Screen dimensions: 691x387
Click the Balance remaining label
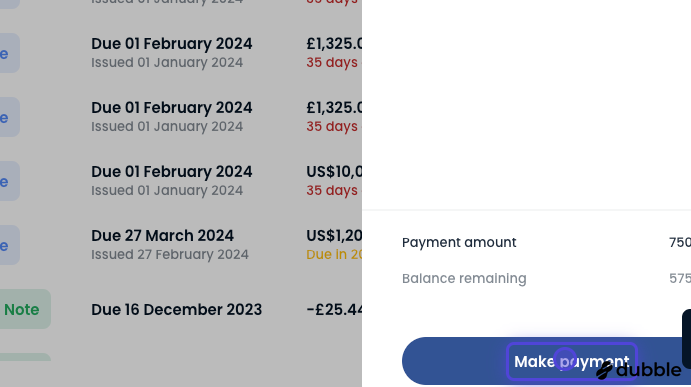click(x=464, y=279)
